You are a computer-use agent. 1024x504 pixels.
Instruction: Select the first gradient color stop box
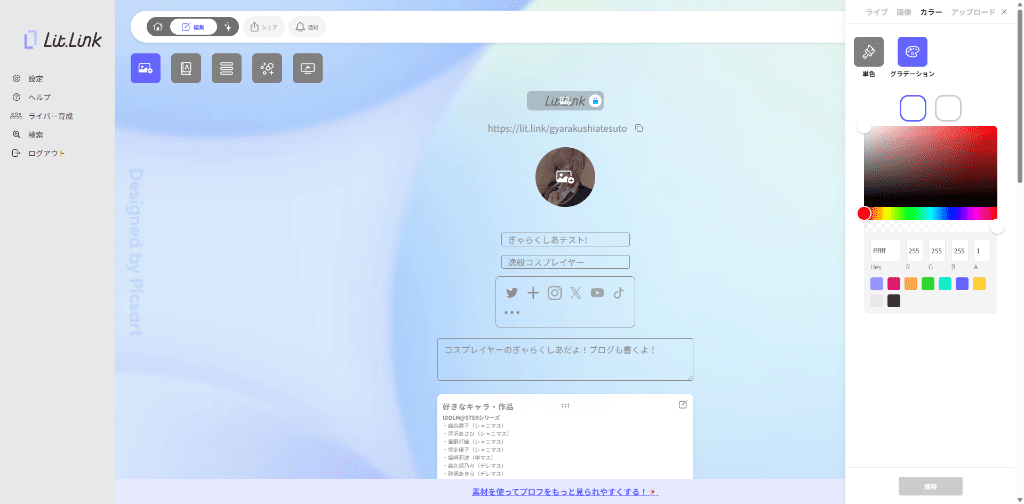click(x=913, y=108)
